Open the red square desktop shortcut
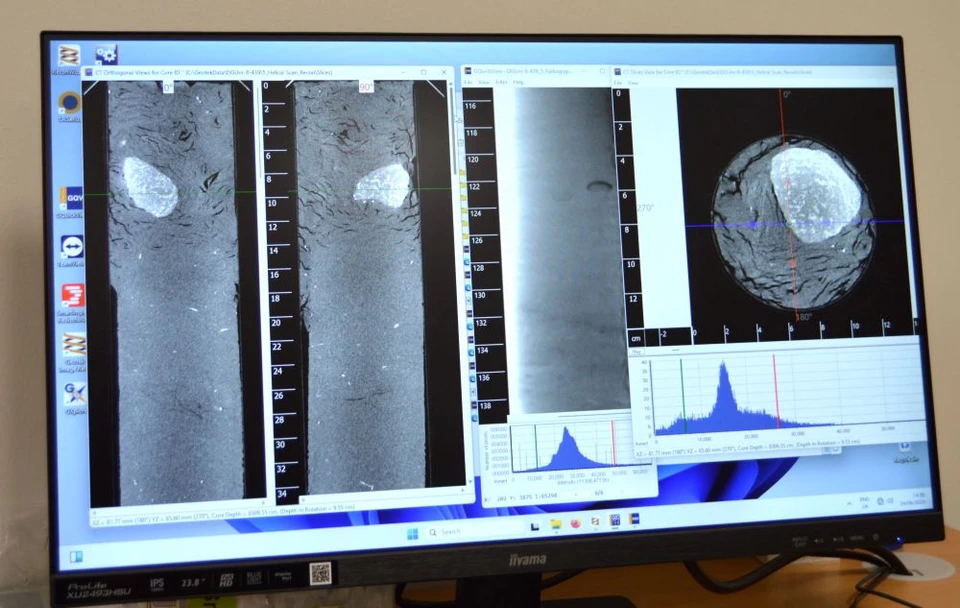 (x=72, y=296)
